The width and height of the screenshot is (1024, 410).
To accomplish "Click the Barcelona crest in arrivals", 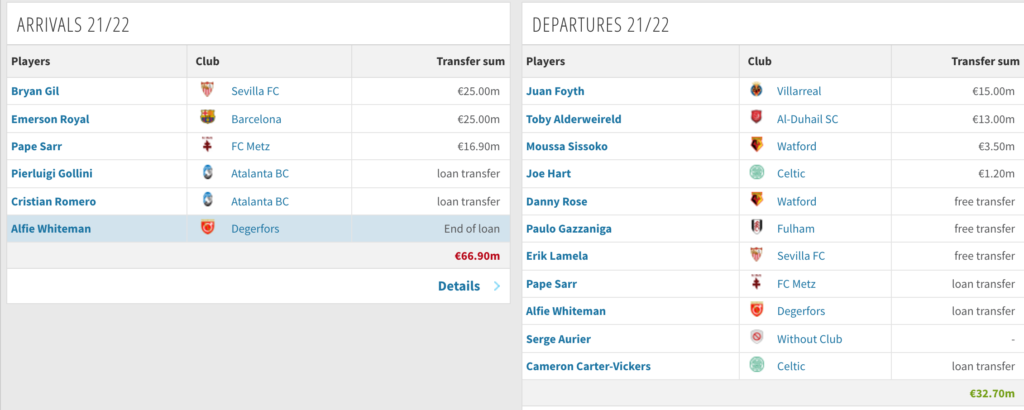I will click(x=207, y=118).
